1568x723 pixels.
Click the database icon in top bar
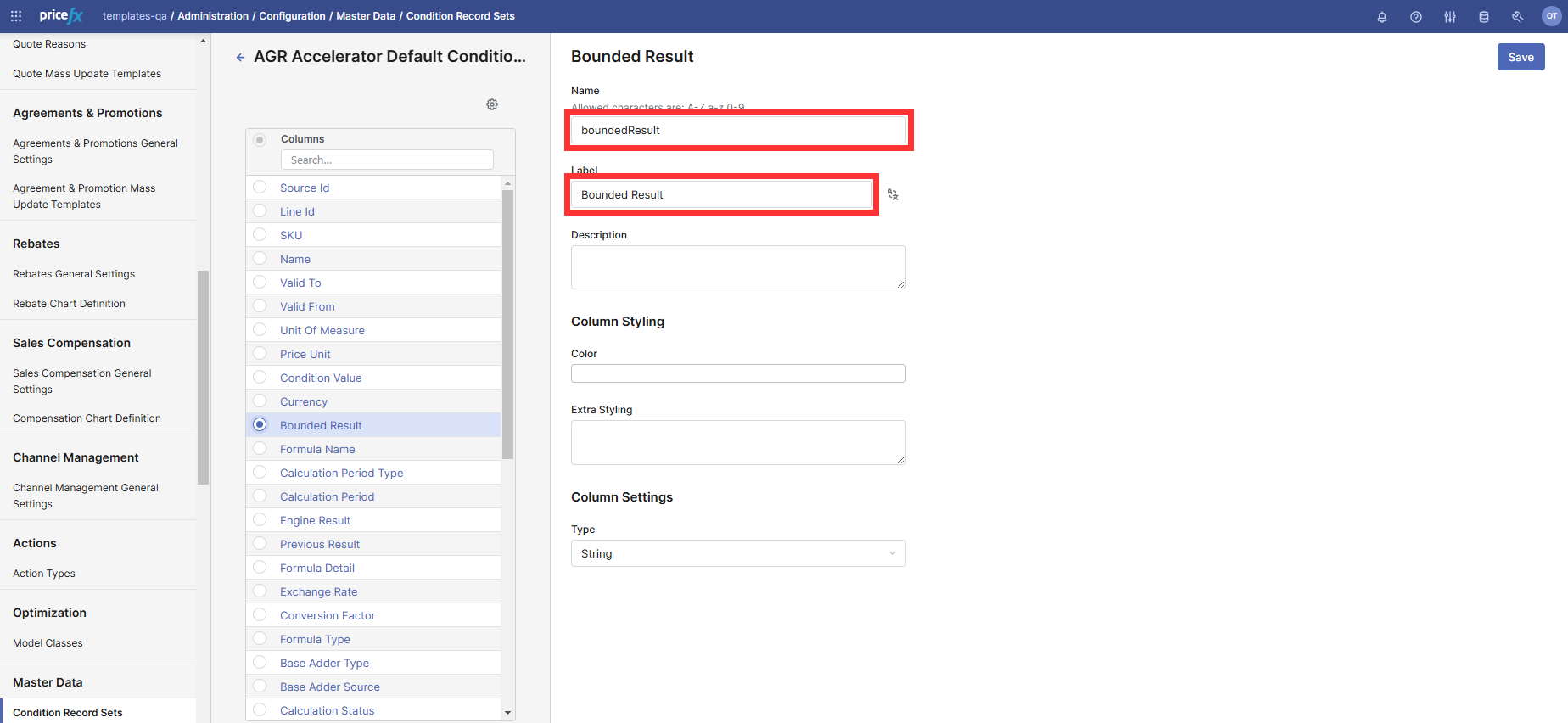coord(1483,17)
